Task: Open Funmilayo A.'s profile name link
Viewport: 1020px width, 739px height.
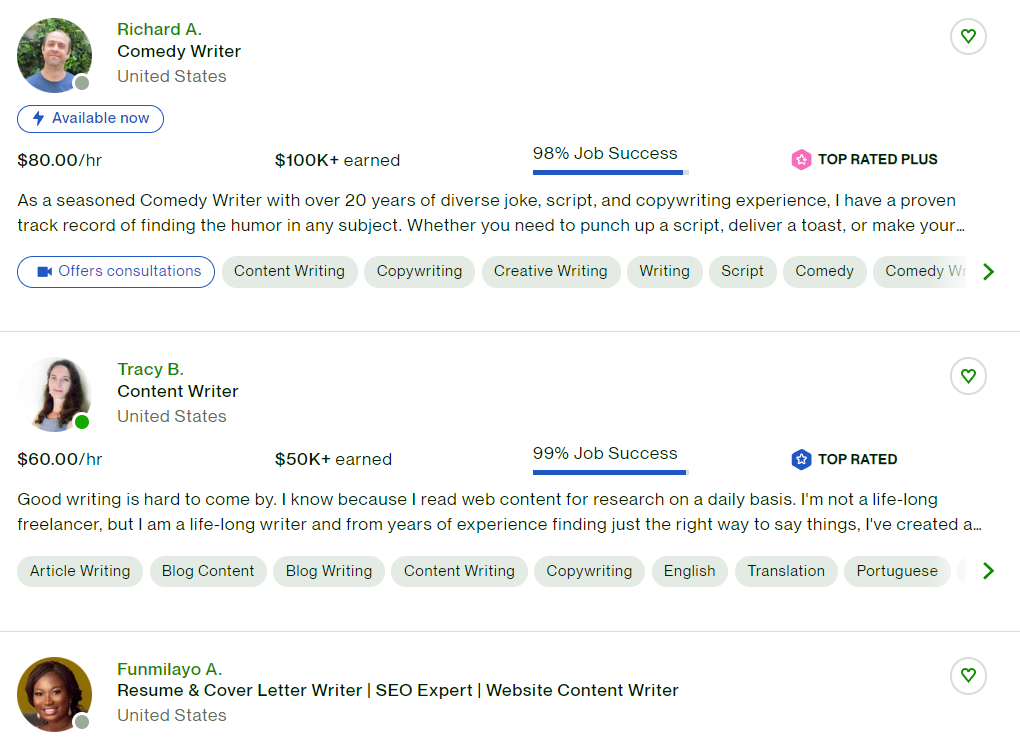Action: [169, 669]
